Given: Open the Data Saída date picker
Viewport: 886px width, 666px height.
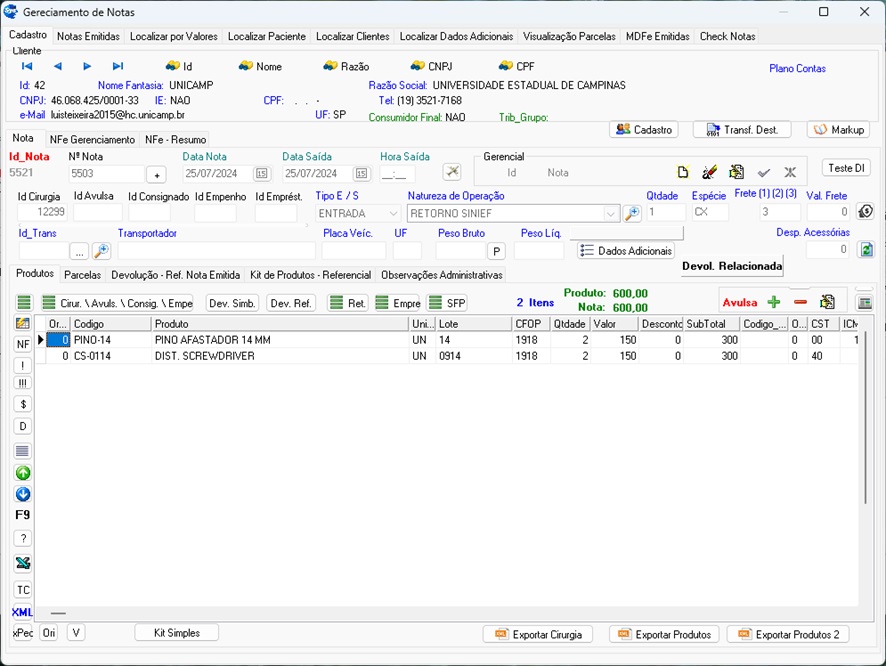Looking at the screenshot, I should (361, 174).
